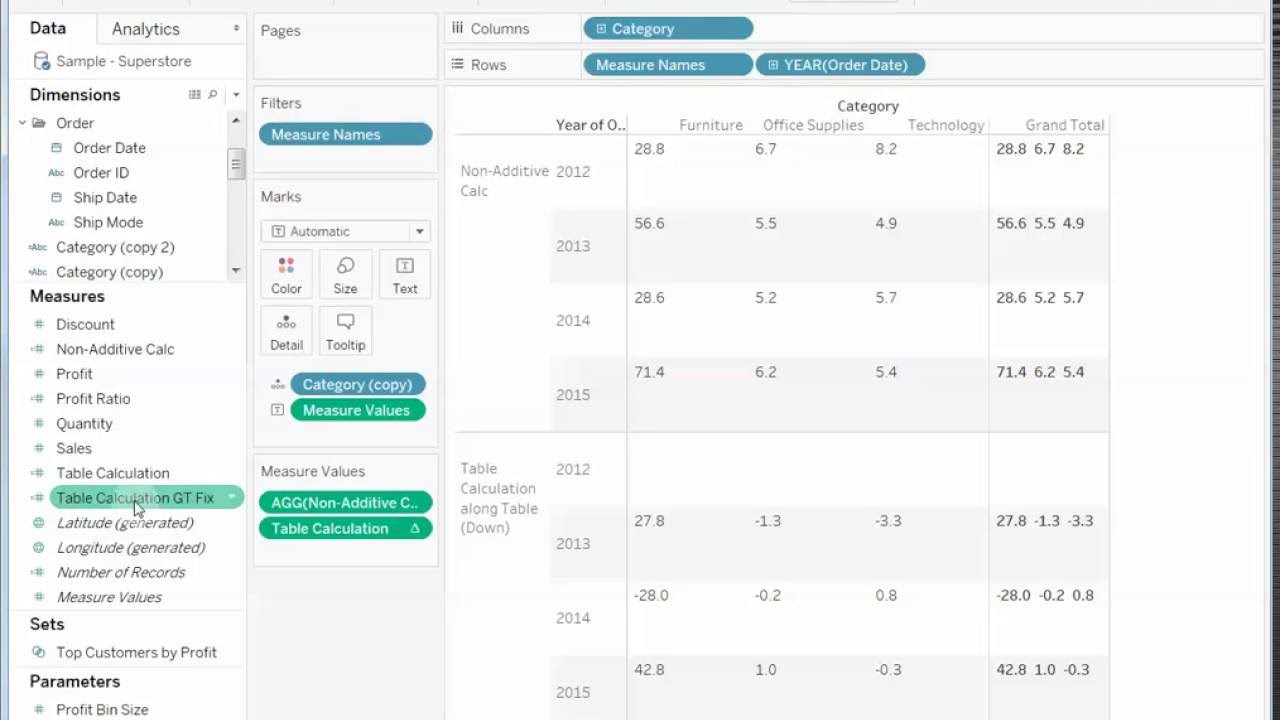Click the calendar icon beside Ship Date
This screenshot has width=1280, height=720.
56,198
